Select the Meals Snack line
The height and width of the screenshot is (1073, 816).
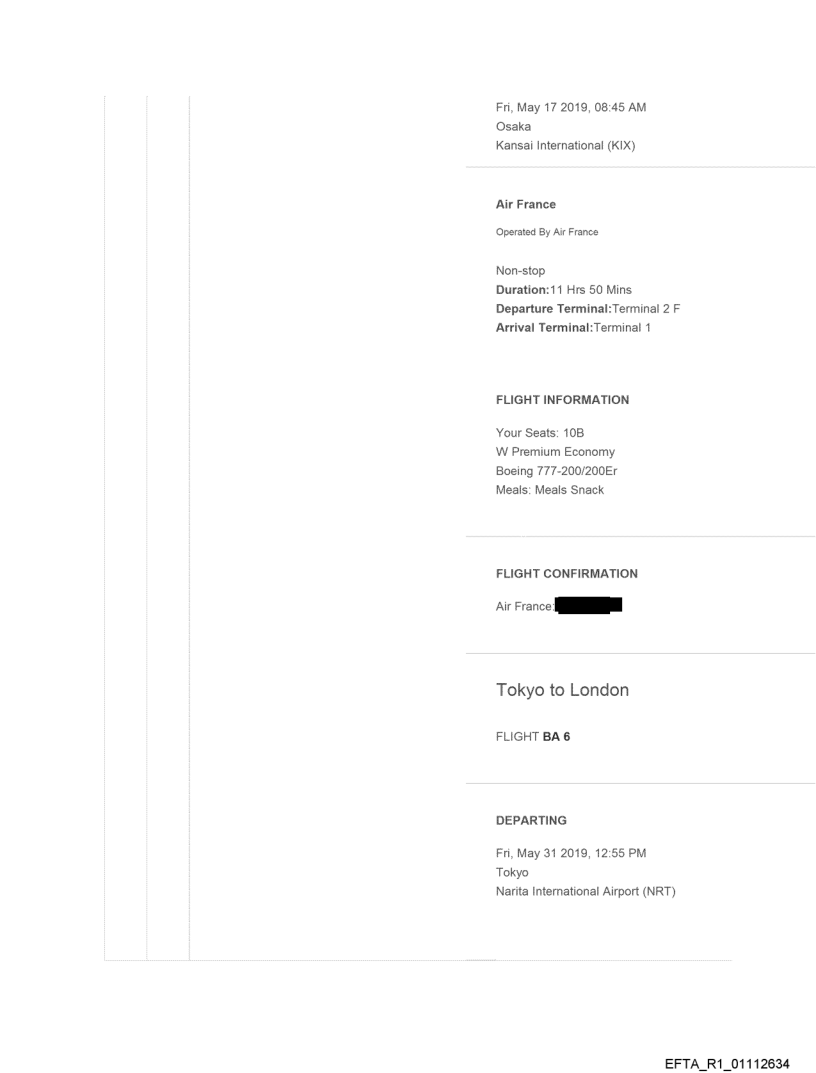click(x=550, y=490)
